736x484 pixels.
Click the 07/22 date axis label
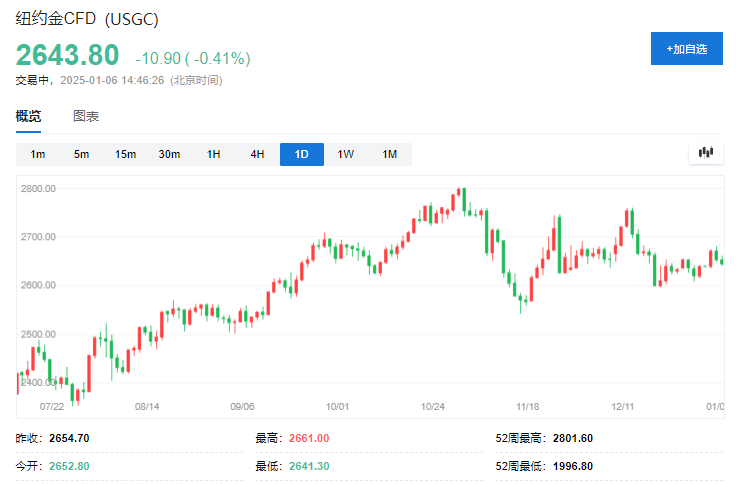coord(52,407)
